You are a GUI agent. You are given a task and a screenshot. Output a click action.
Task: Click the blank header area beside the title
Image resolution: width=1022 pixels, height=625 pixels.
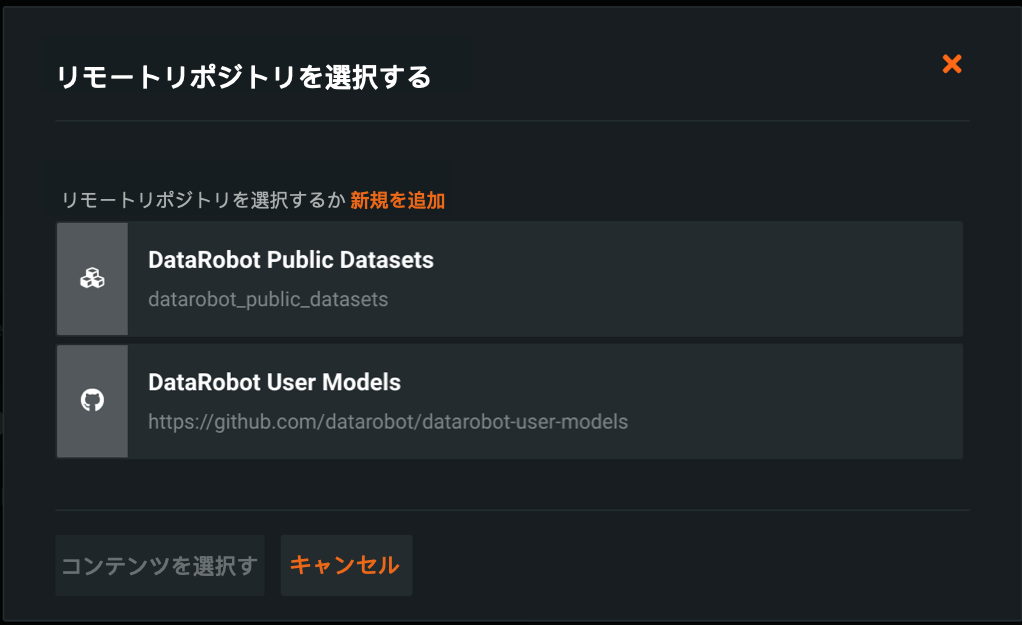click(680, 77)
